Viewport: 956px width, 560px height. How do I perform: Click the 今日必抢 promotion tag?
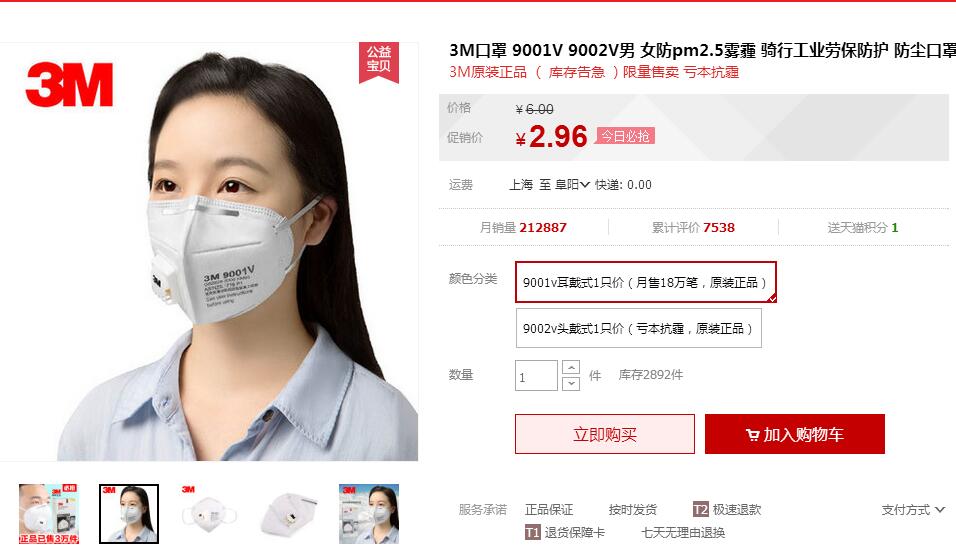(x=625, y=136)
